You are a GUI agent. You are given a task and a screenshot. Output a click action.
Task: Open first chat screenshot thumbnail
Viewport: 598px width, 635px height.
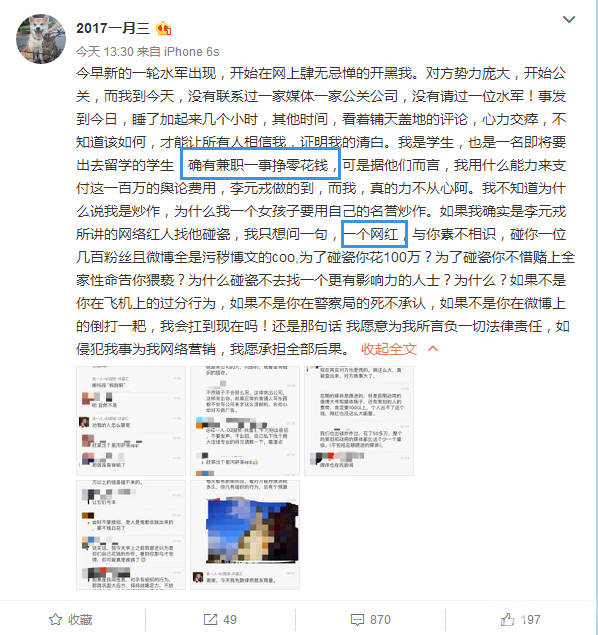point(131,420)
